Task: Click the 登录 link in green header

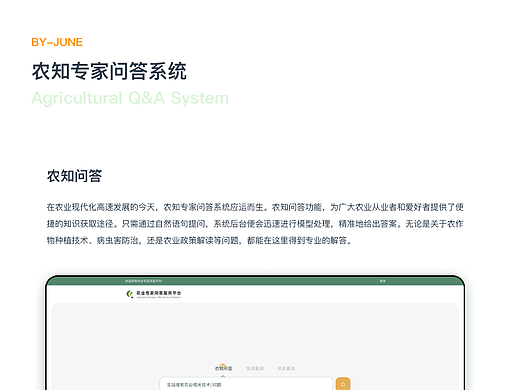Action: pyautogui.click(x=382, y=281)
